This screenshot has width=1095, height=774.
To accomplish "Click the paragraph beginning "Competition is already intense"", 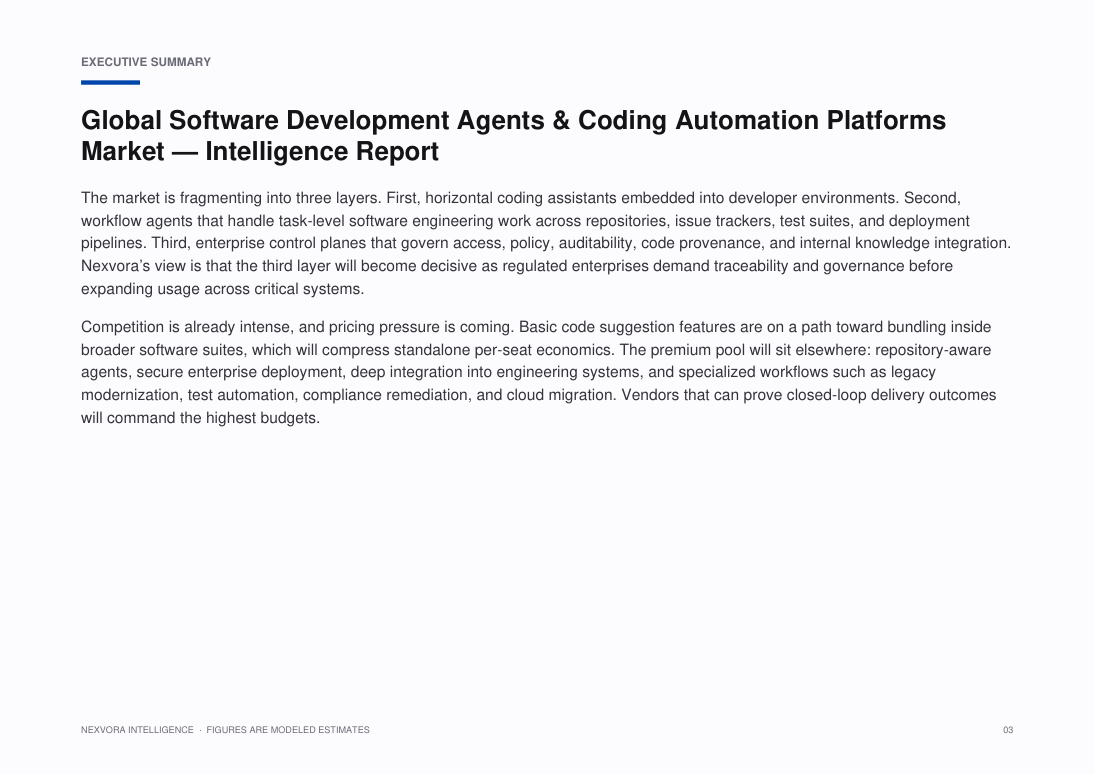I will [x=538, y=372].
